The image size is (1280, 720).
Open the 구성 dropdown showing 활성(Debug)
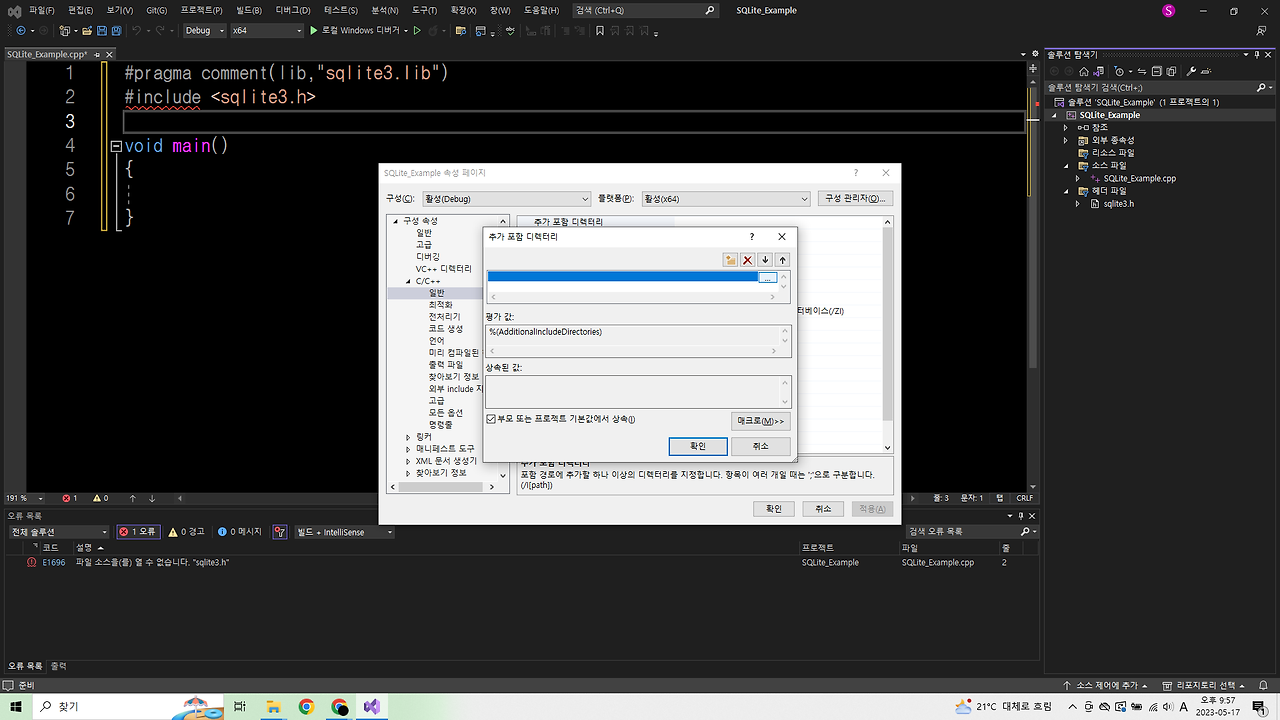click(507, 199)
